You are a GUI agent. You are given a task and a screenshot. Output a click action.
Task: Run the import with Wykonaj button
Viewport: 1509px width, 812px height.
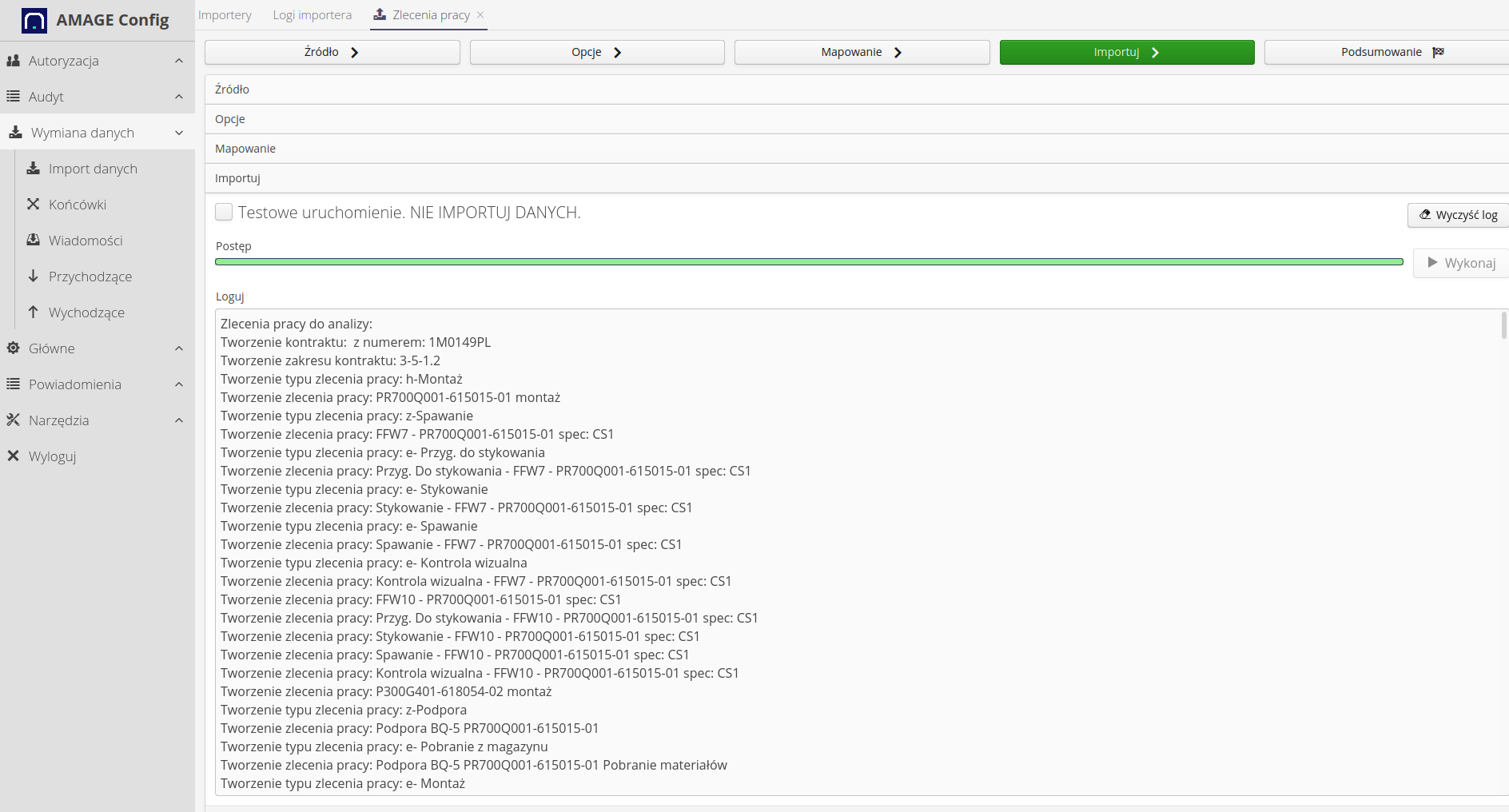tap(1461, 263)
